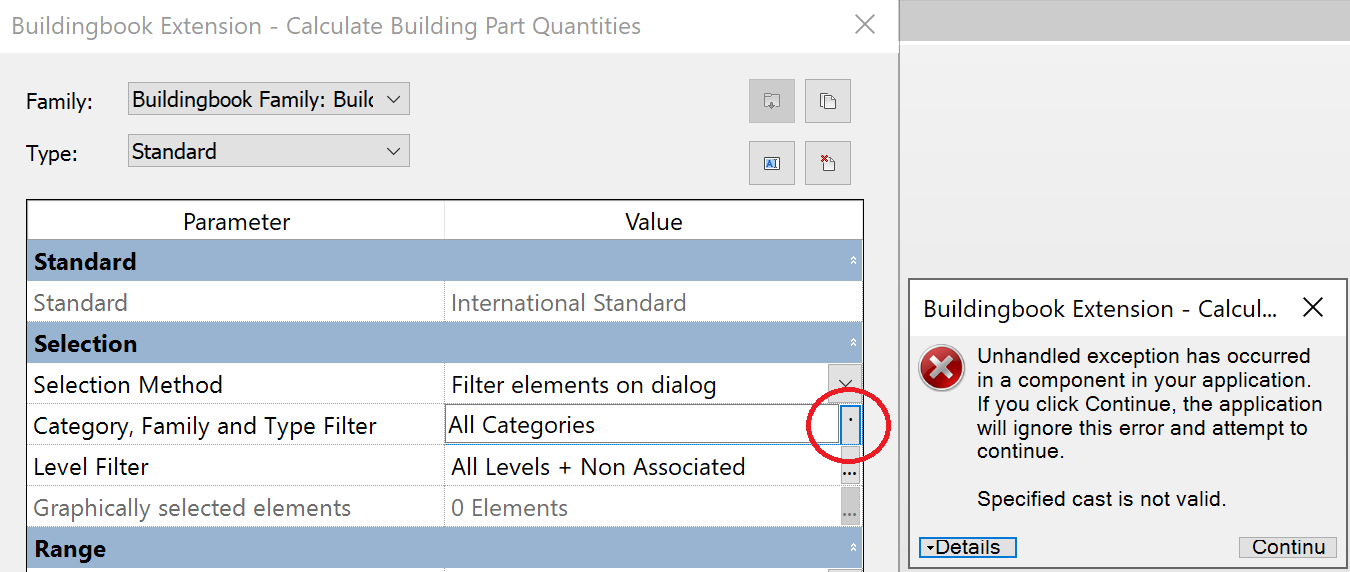This screenshot has height=572, width=1350.
Task: Collapse the Range section group
Action: (853, 549)
